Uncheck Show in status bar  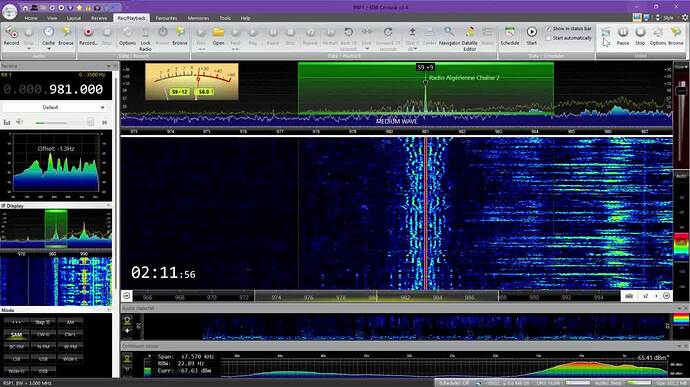coord(548,29)
